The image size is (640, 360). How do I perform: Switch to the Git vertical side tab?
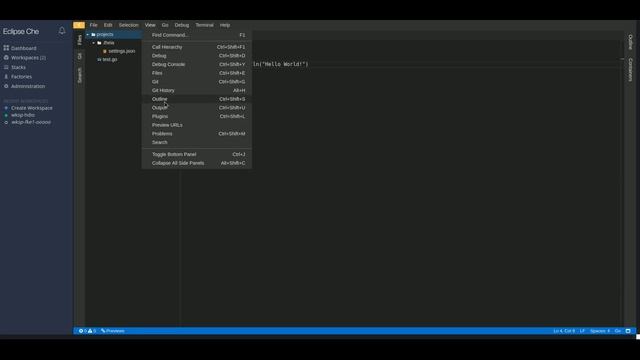pyautogui.click(x=80, y=56)
